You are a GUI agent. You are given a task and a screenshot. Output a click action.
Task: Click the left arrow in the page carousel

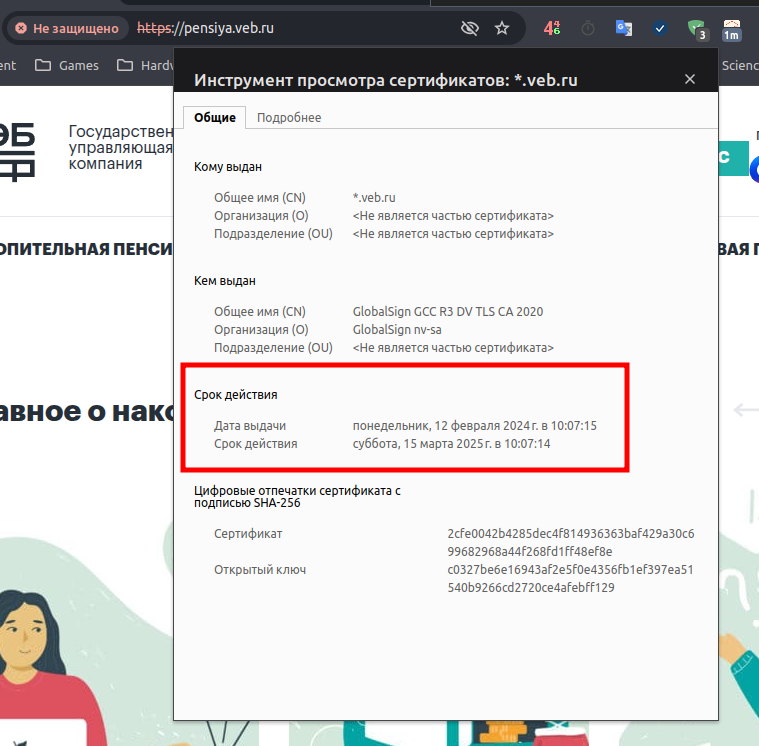coord(745,409)
